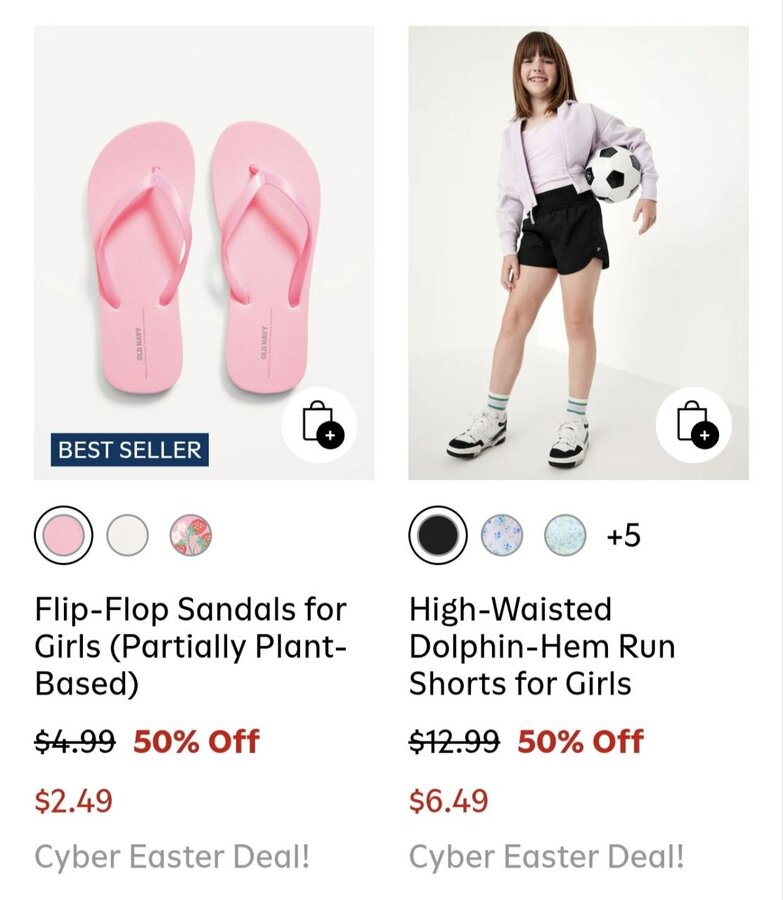
Task: Click the BEST SELLER badge
Action: coord(130,450)
